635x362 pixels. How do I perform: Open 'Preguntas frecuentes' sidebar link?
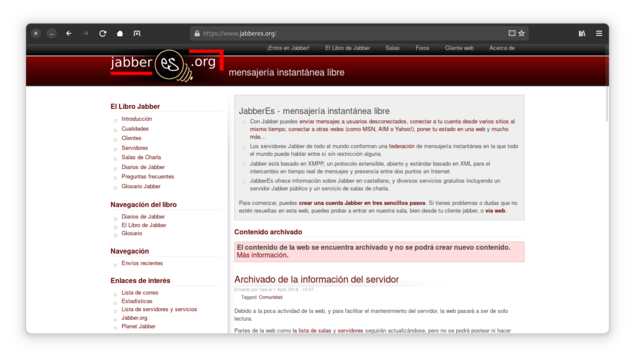pos(147,177)
